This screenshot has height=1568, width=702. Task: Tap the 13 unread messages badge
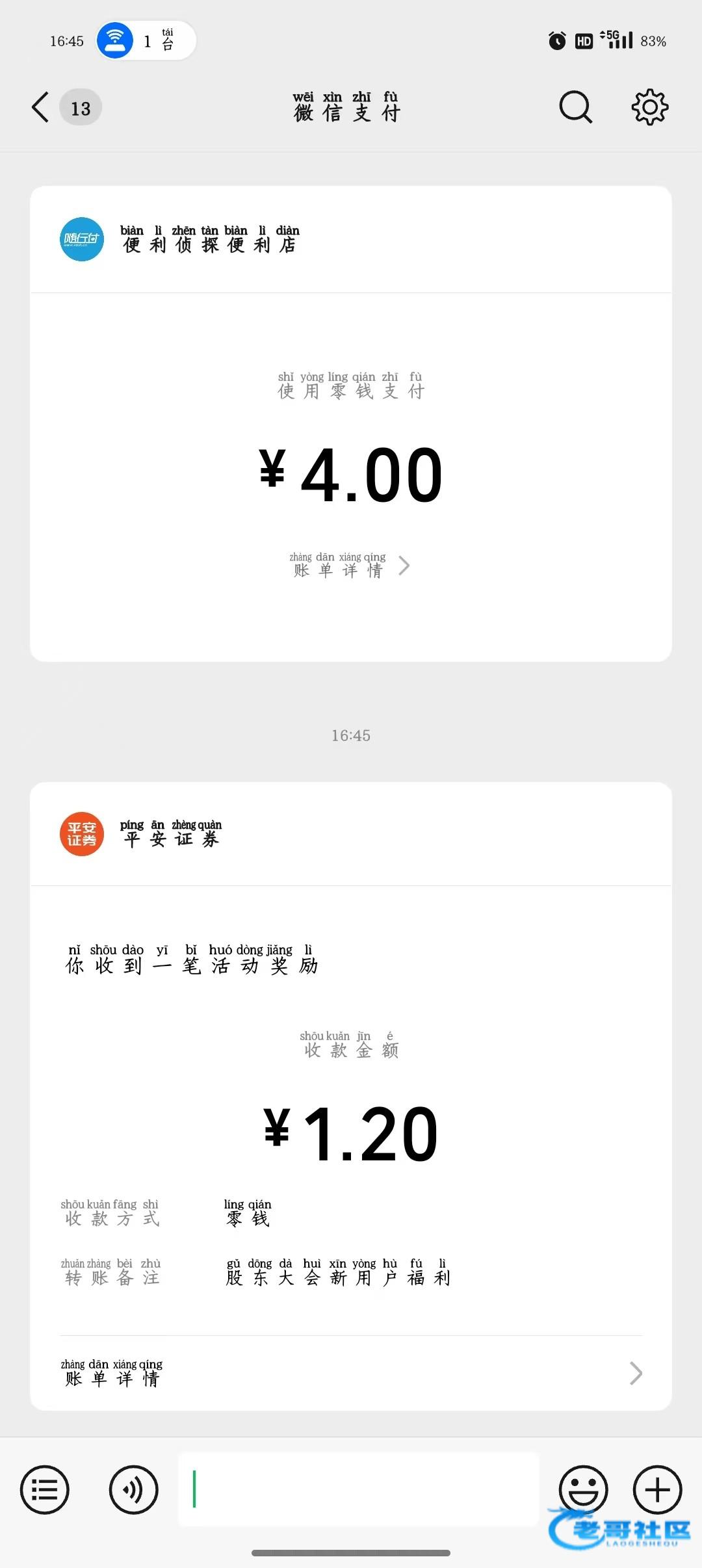click(81, 108)
